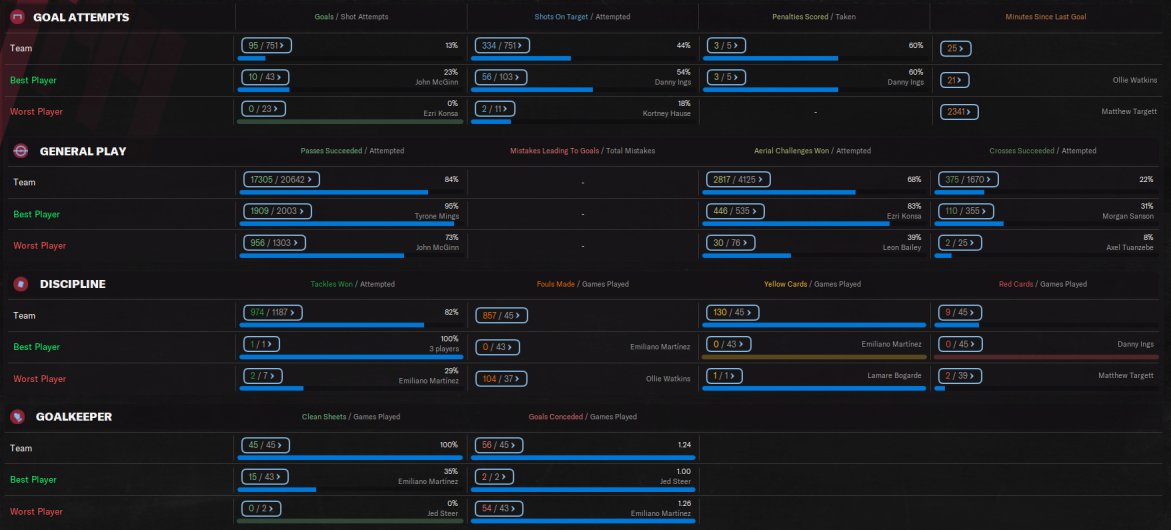Open team goals 95 / 751 stat
Viewport: 1171px width, 530px height.
pos(266,46)
